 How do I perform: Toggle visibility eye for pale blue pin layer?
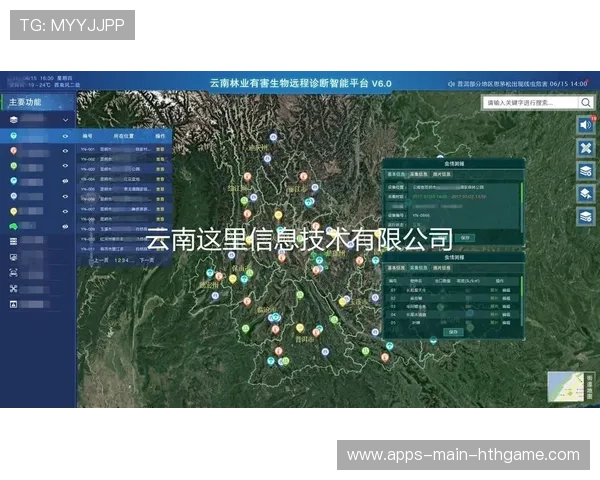tap(65, 196)
